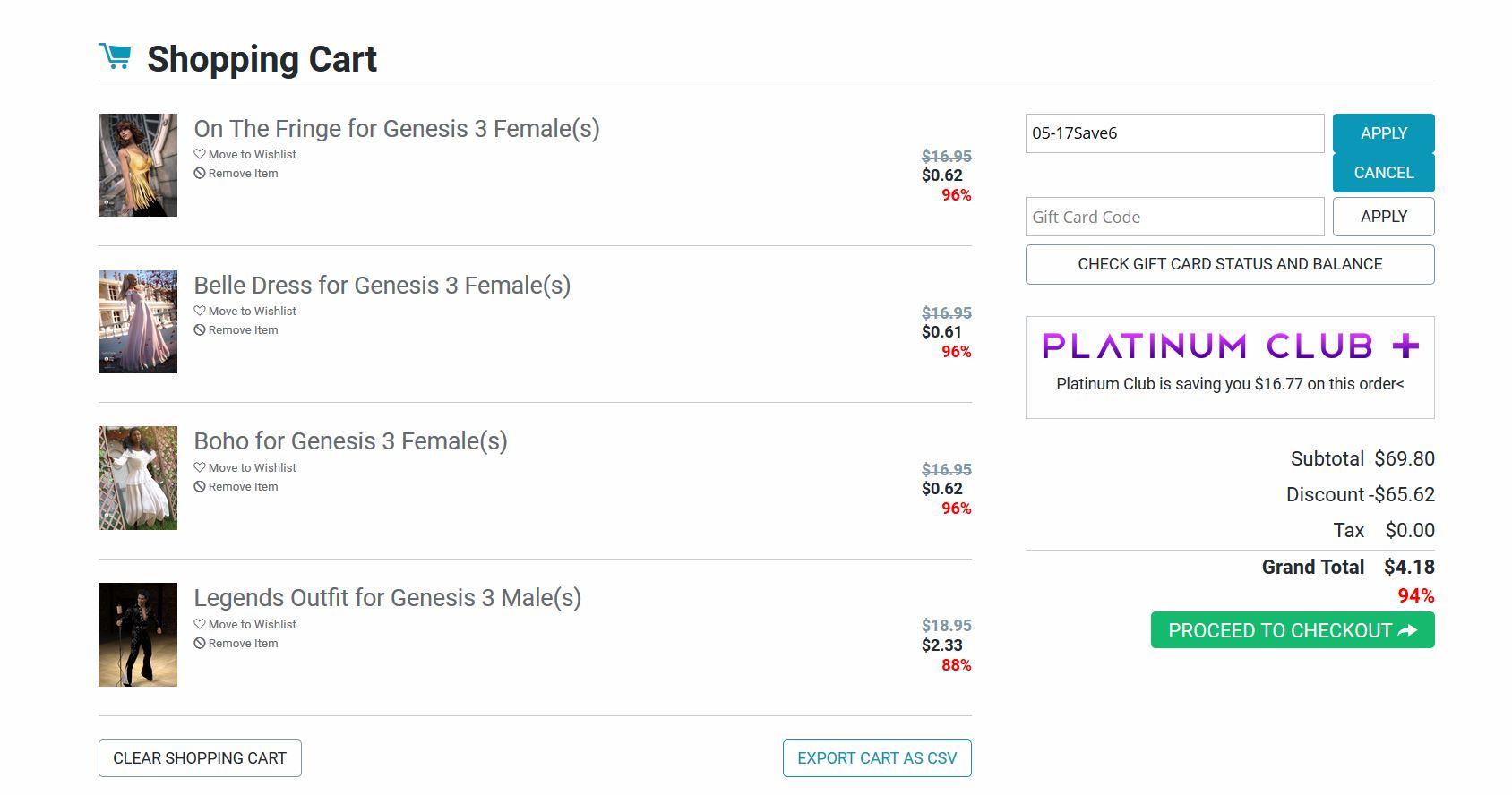1512x795 pixels.
Task: Click heart icon for Boho item
Action: point(200,467)
